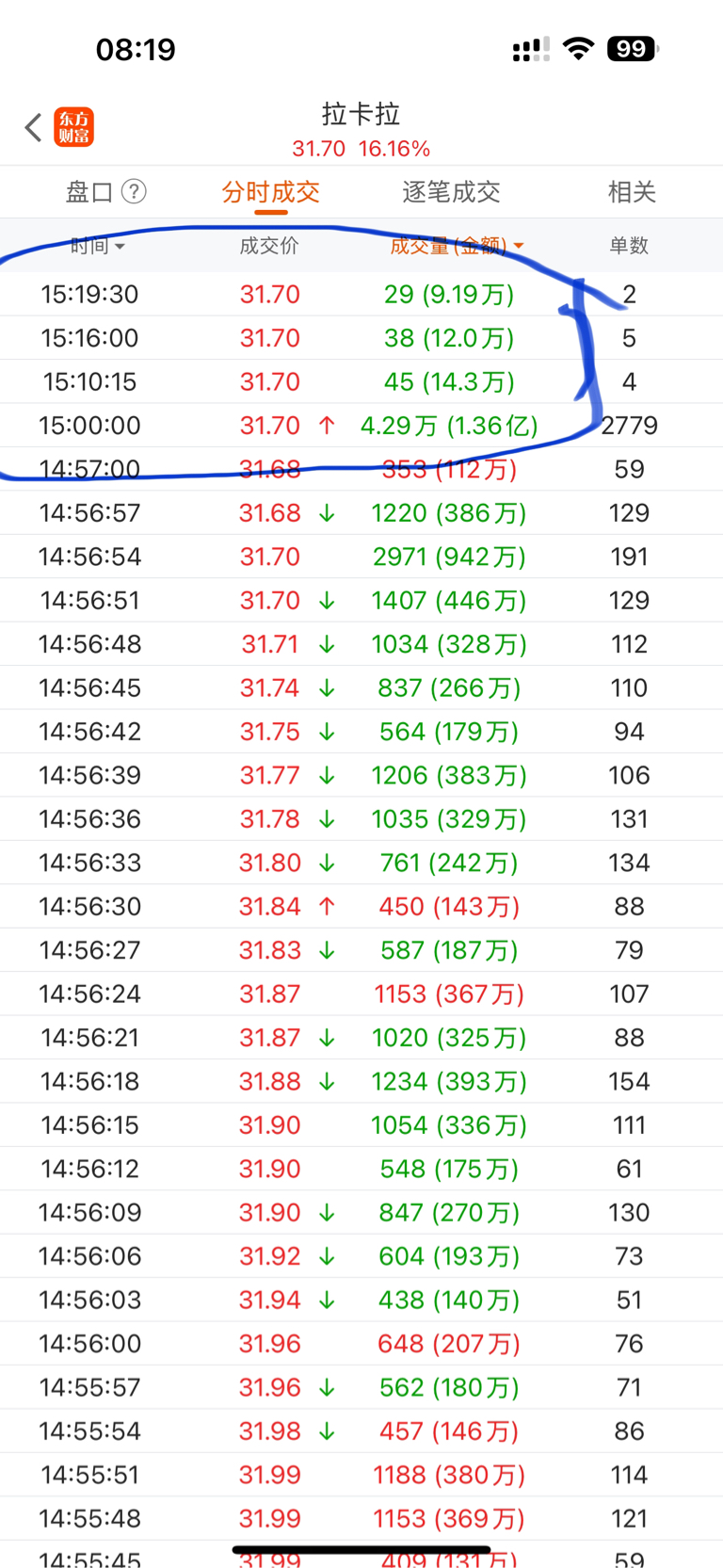
Task: Open the 东方财富 app logo
Action: [x=74, y=127]
